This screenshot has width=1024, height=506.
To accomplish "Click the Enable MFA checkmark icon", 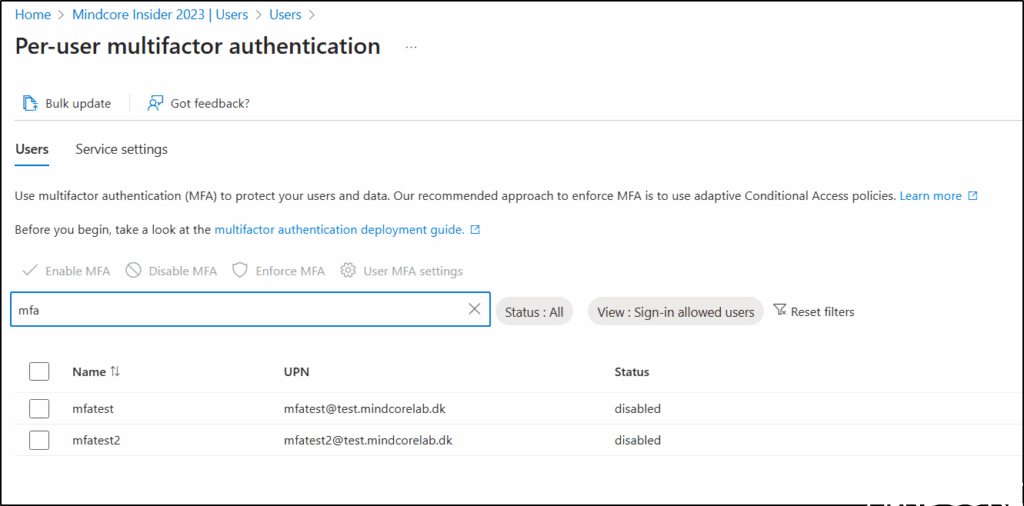I will 29,271.
